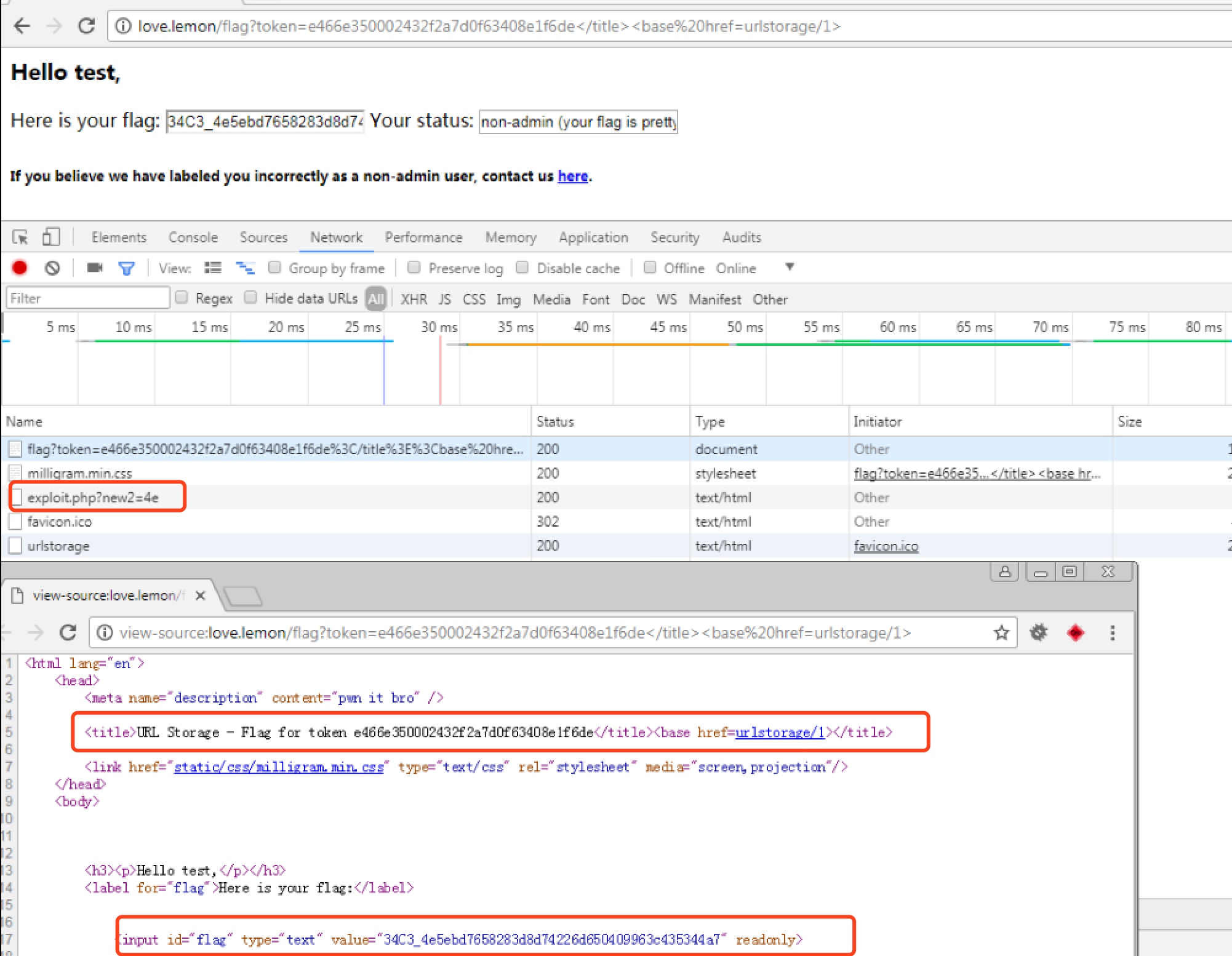Screen dimensions: 1232x956
Task: Check the Disable cache option
Action: click(x=522, y=268)
